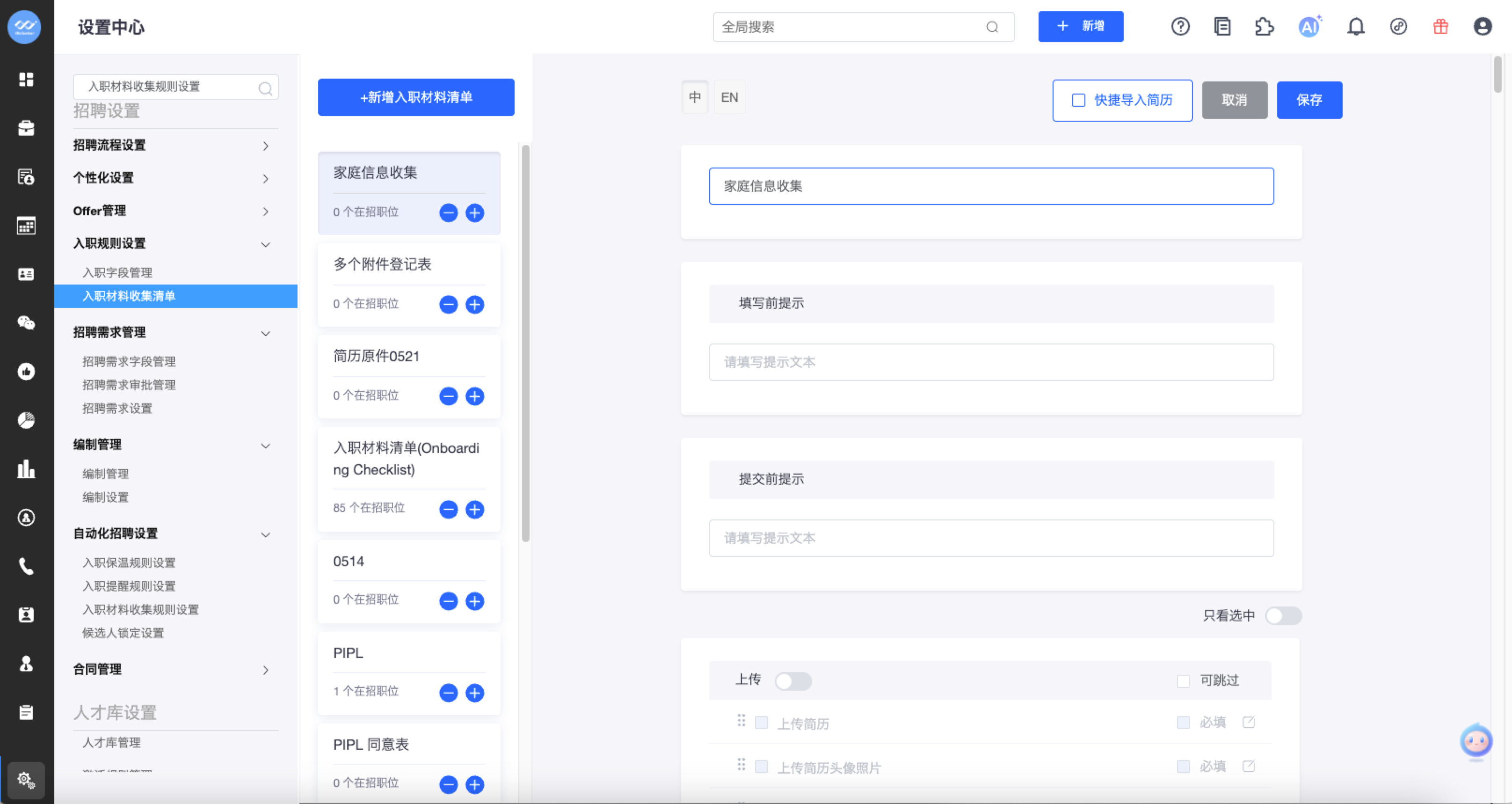This screenshot has width=1512, height=804.
Task: Click the 保存 button
Action: [1309, 101]
